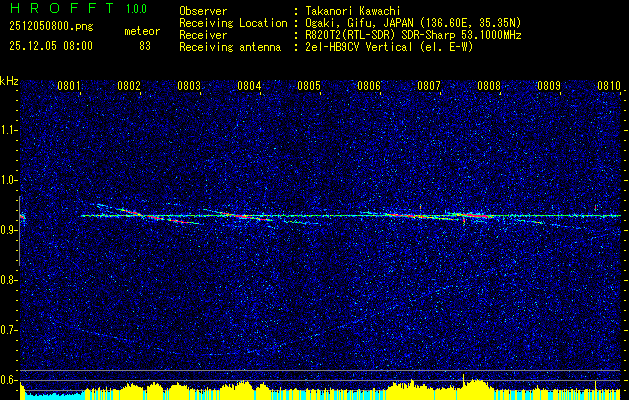Click the Receiving antenna field label

point(230,47)
